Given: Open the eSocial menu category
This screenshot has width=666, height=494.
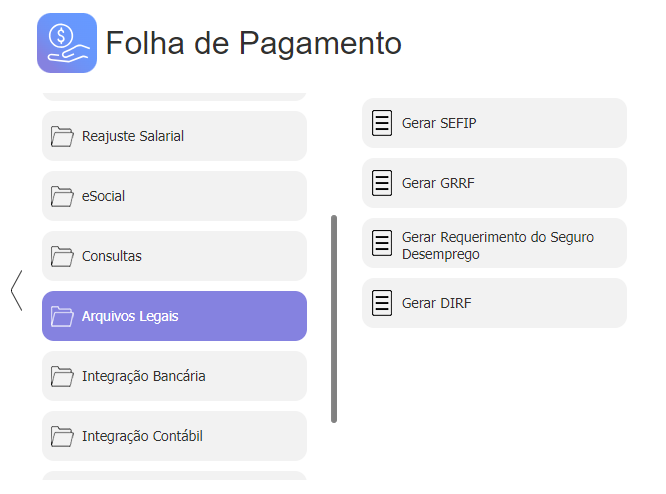Looking at the screenshot, I should click(174, 196).
